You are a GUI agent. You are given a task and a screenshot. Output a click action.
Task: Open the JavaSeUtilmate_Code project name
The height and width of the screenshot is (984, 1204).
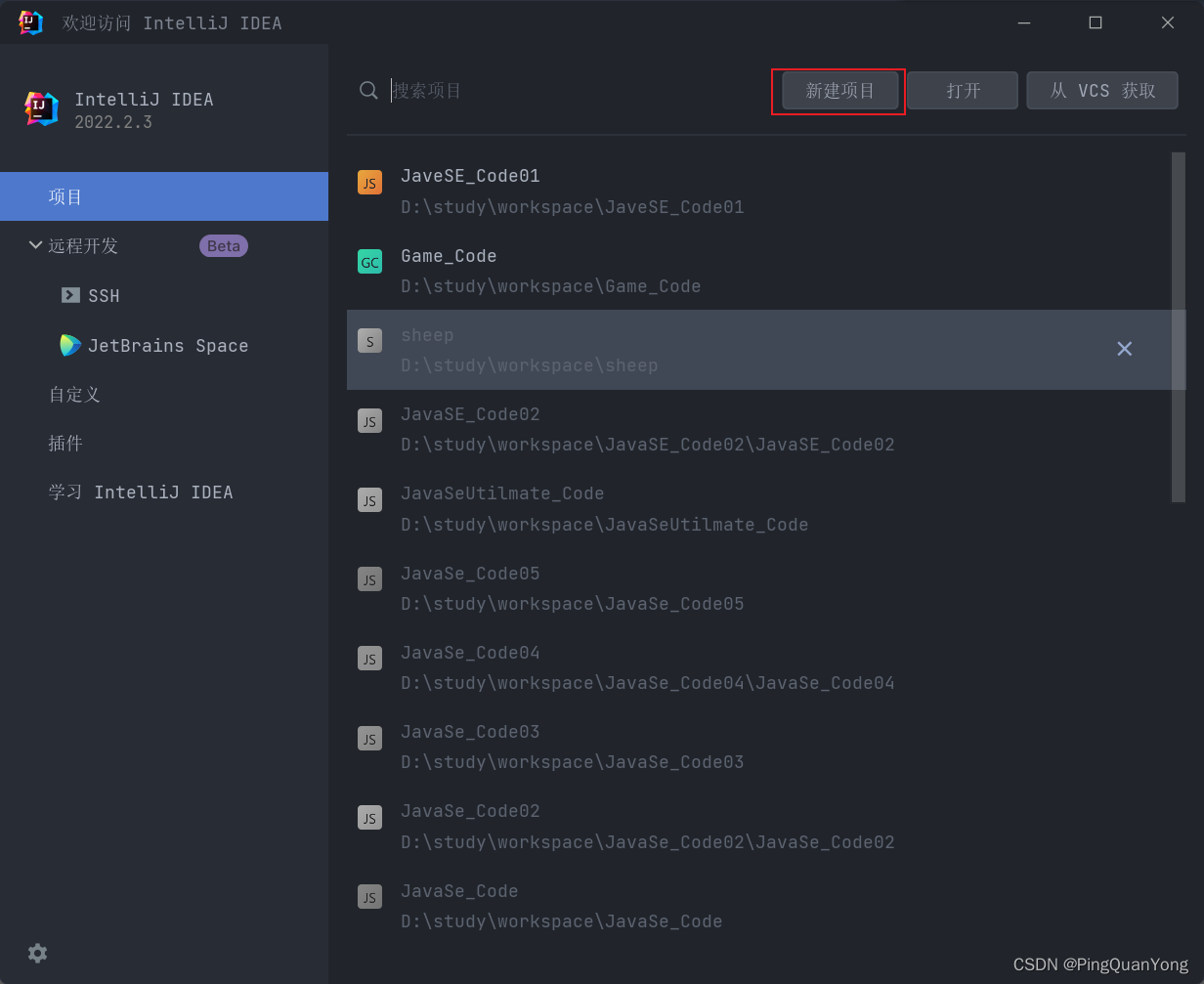point(502,493)
